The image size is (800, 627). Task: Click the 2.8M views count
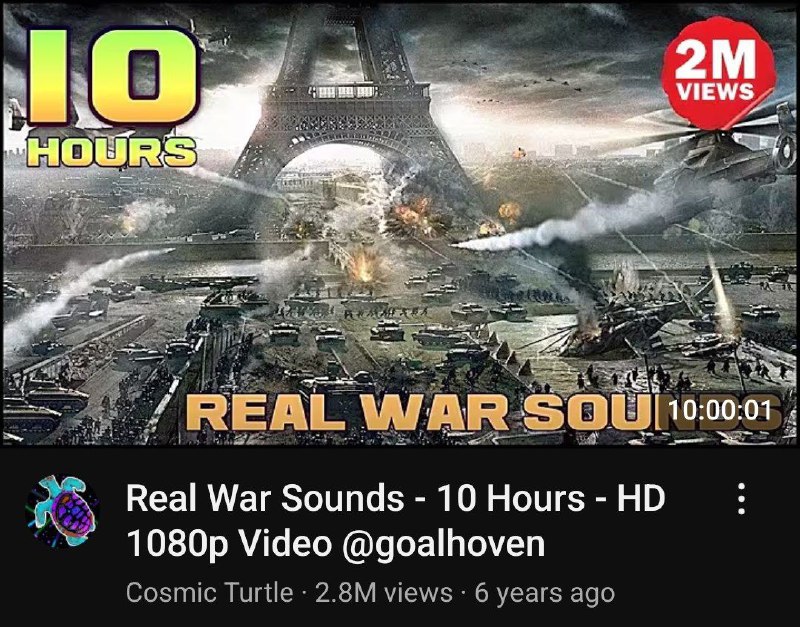(384, 593)
